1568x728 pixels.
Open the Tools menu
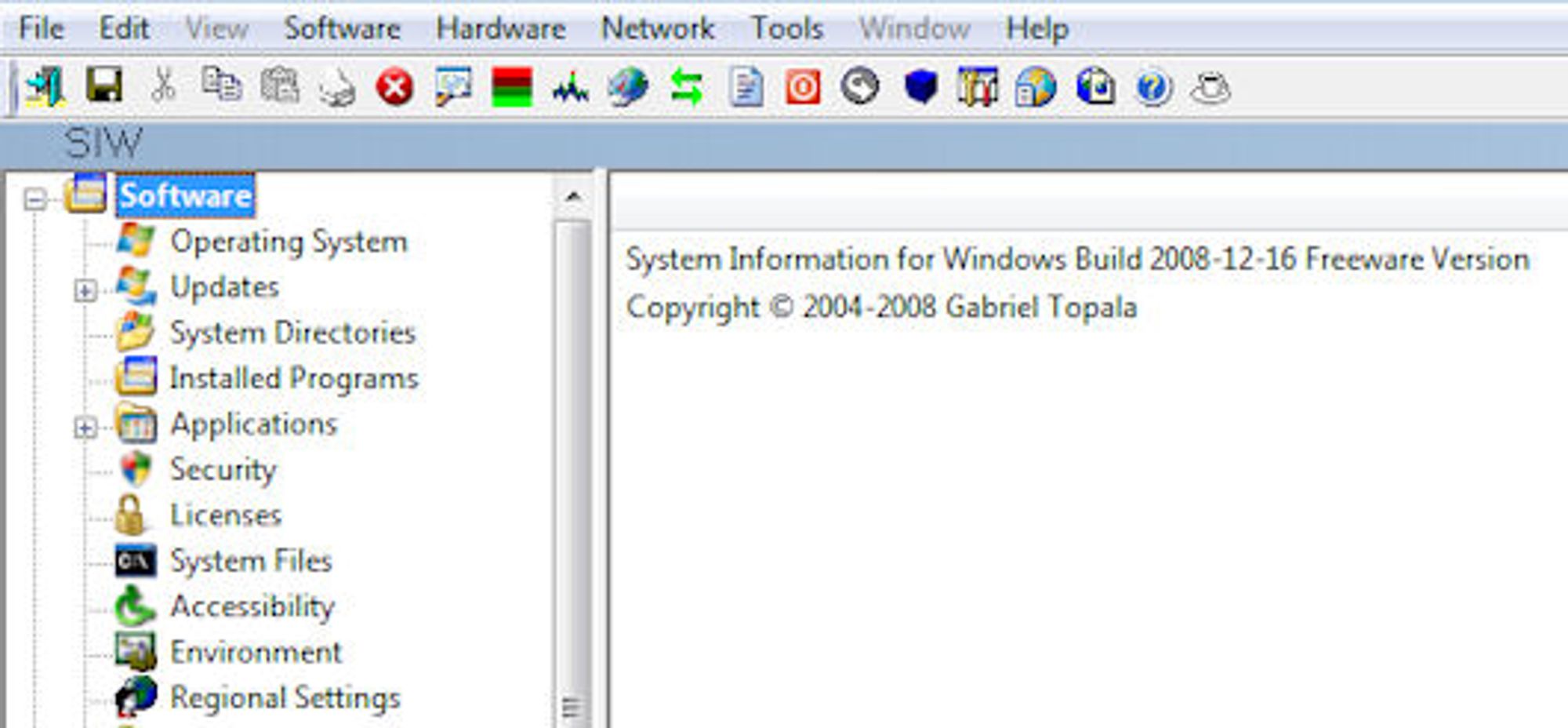click(x=787, y=29)
